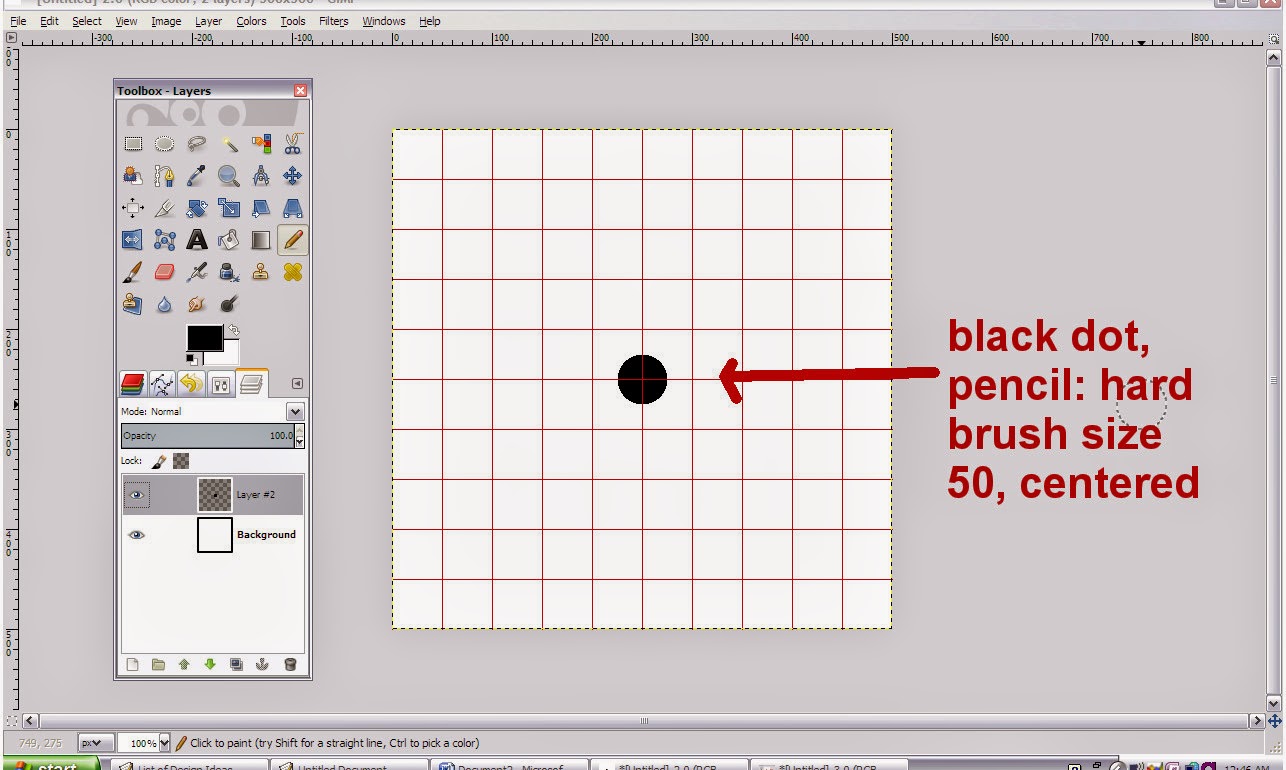Decrease opacity with the stepper arrow
Image resolution: width=1286 pixels, height=770 pixels.
click(x=300, y=441)
